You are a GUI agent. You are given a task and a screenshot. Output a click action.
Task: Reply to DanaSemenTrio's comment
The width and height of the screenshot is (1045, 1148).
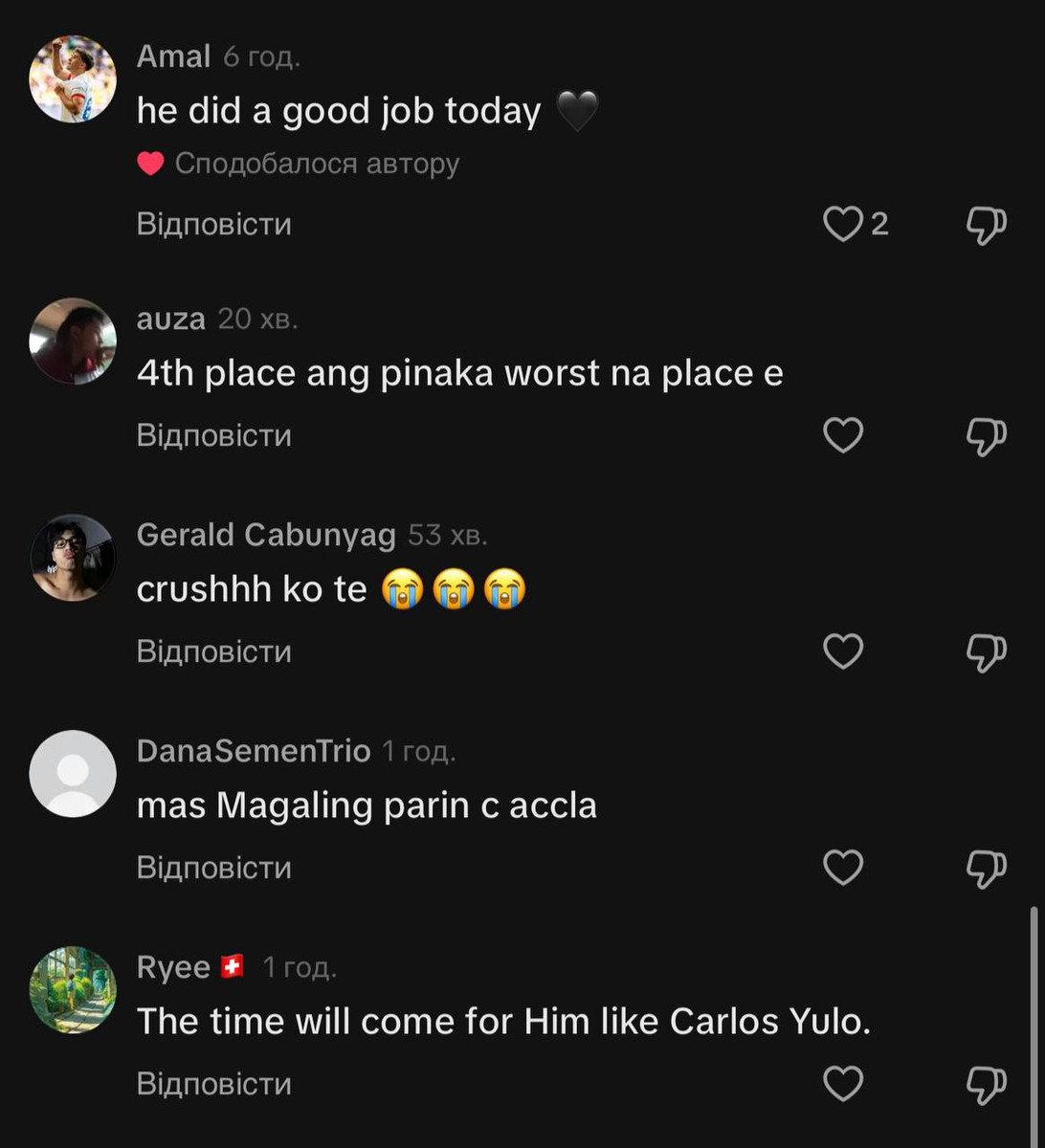pyautogui.click(x=213, y=869)
